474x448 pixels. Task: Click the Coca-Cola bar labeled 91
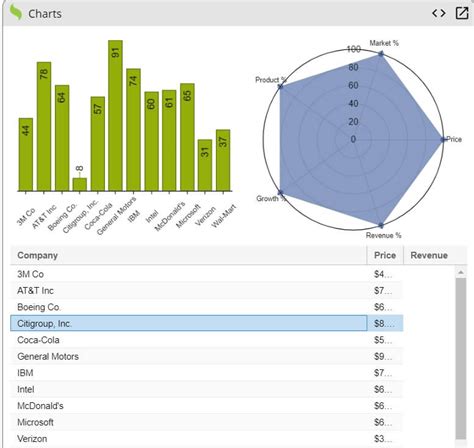(x=115, y=116)
